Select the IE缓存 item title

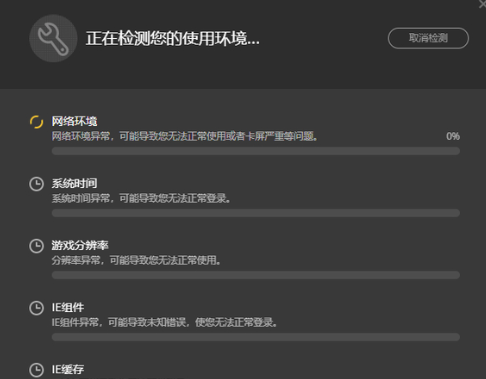click(x=68, y=369)
